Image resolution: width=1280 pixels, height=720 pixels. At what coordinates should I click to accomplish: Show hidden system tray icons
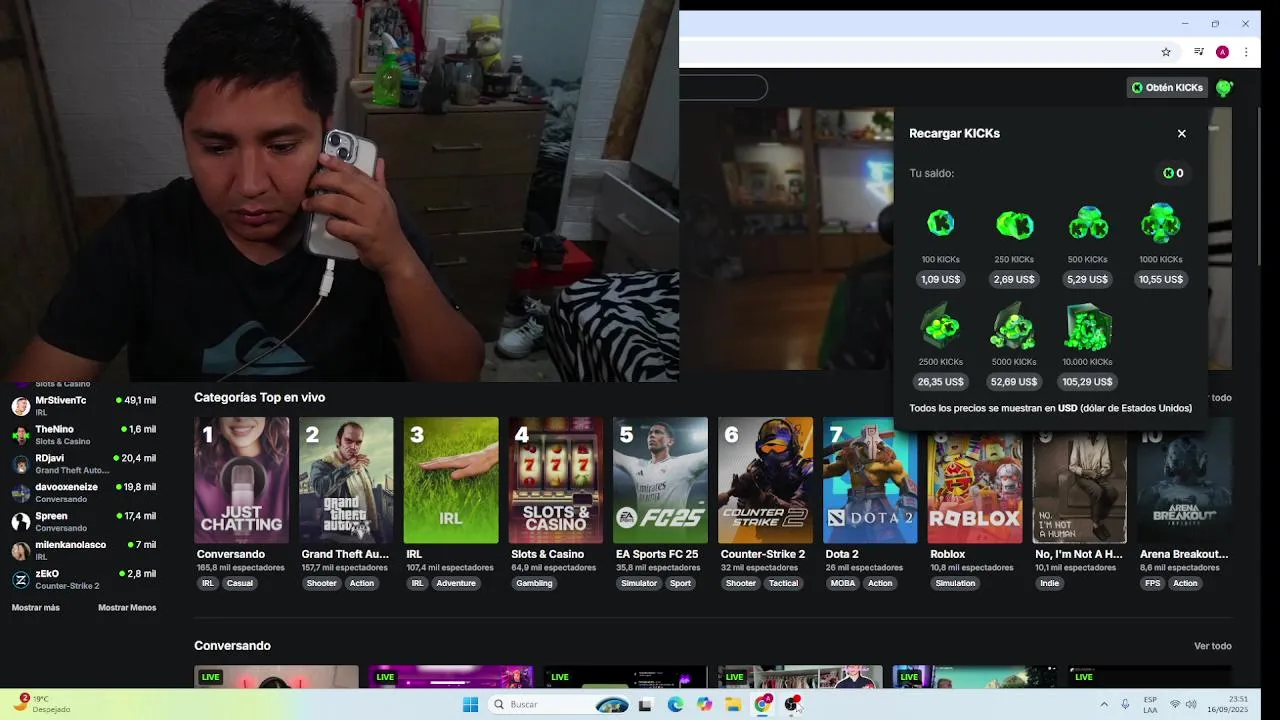(1104, 704)
